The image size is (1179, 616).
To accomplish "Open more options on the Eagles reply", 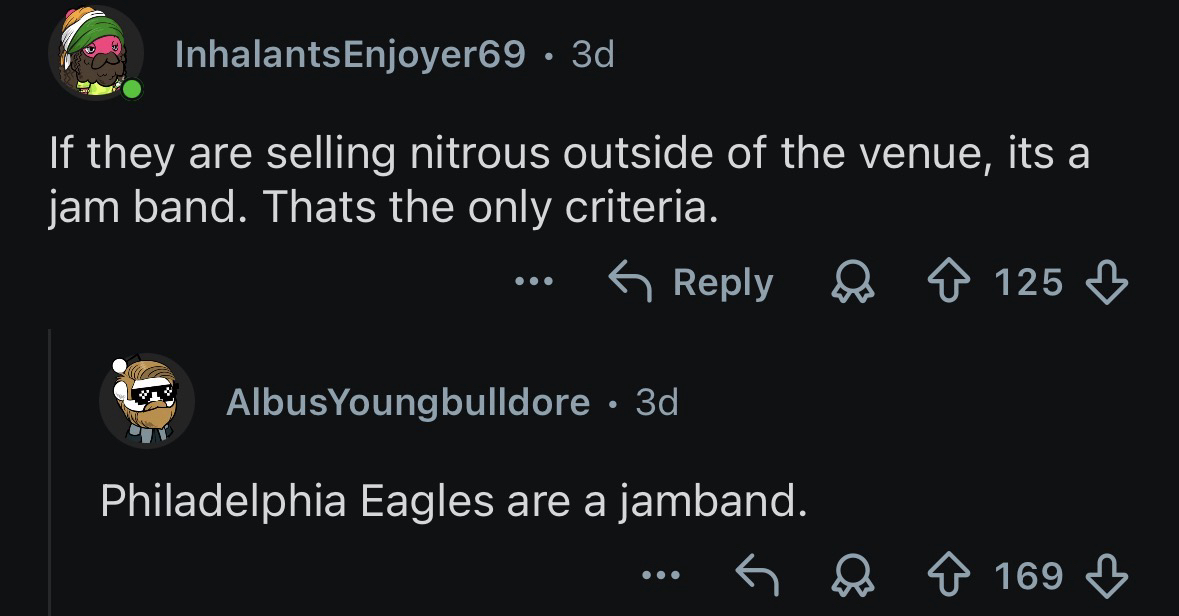I will point(660,575).
